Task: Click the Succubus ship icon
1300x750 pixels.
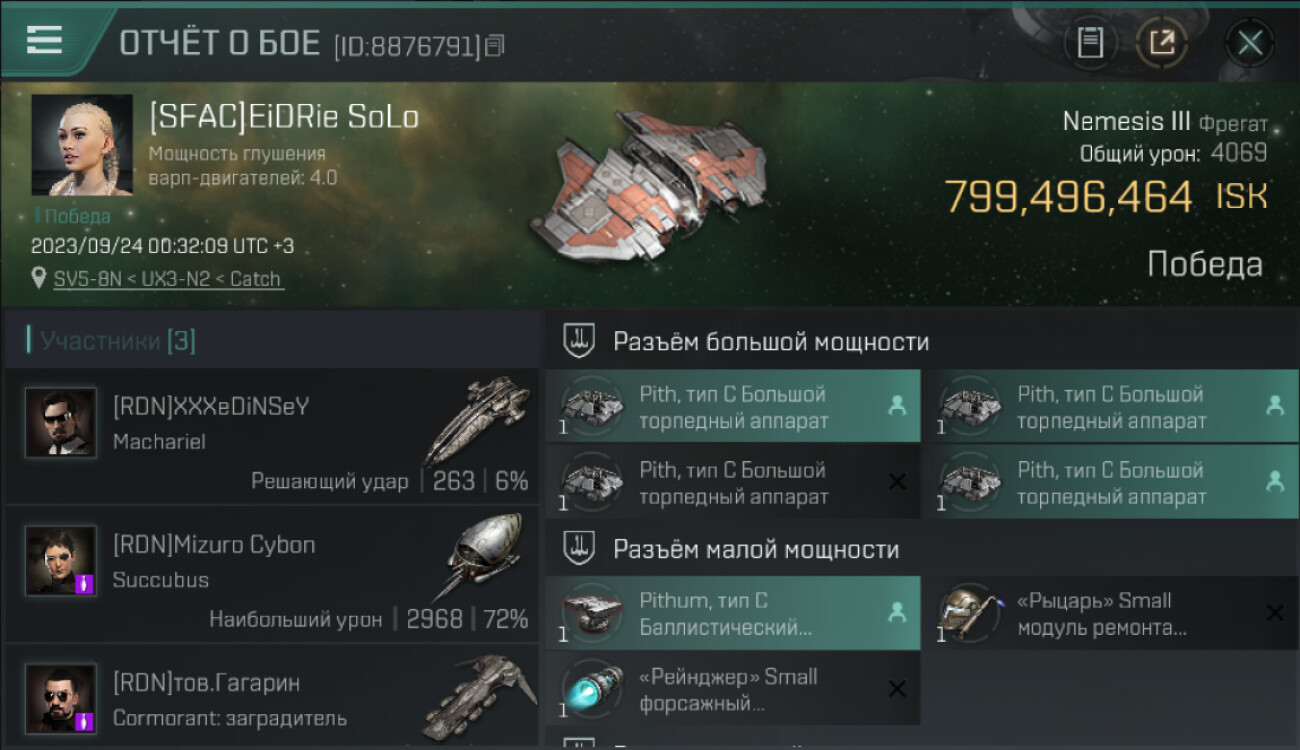Action: point(485,558)
